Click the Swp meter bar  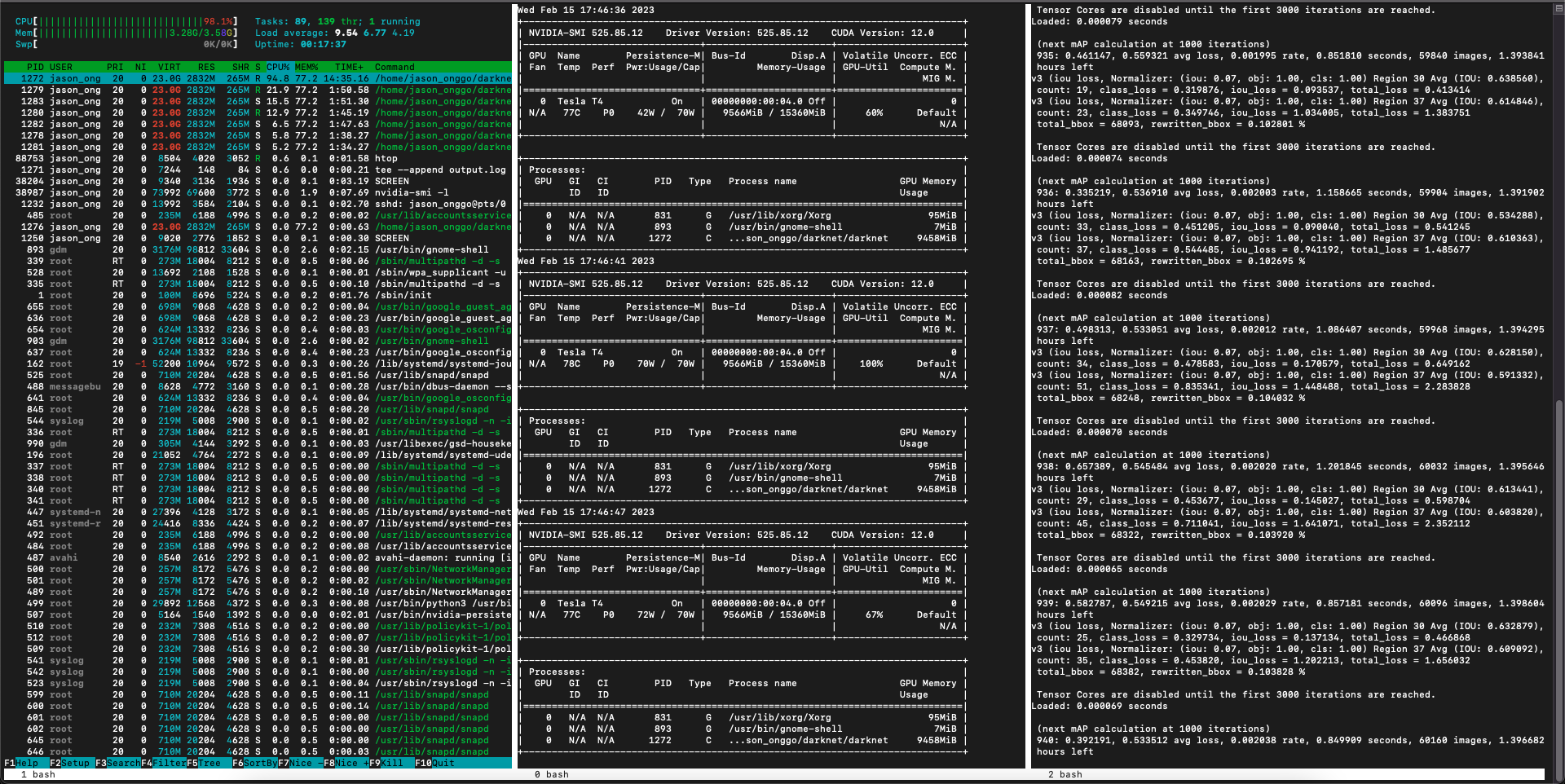coord(126,44)
